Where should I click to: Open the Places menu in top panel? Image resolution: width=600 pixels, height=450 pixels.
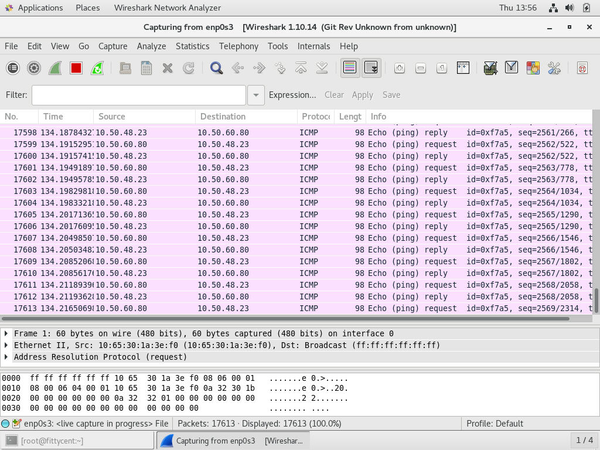coord(88,8)
